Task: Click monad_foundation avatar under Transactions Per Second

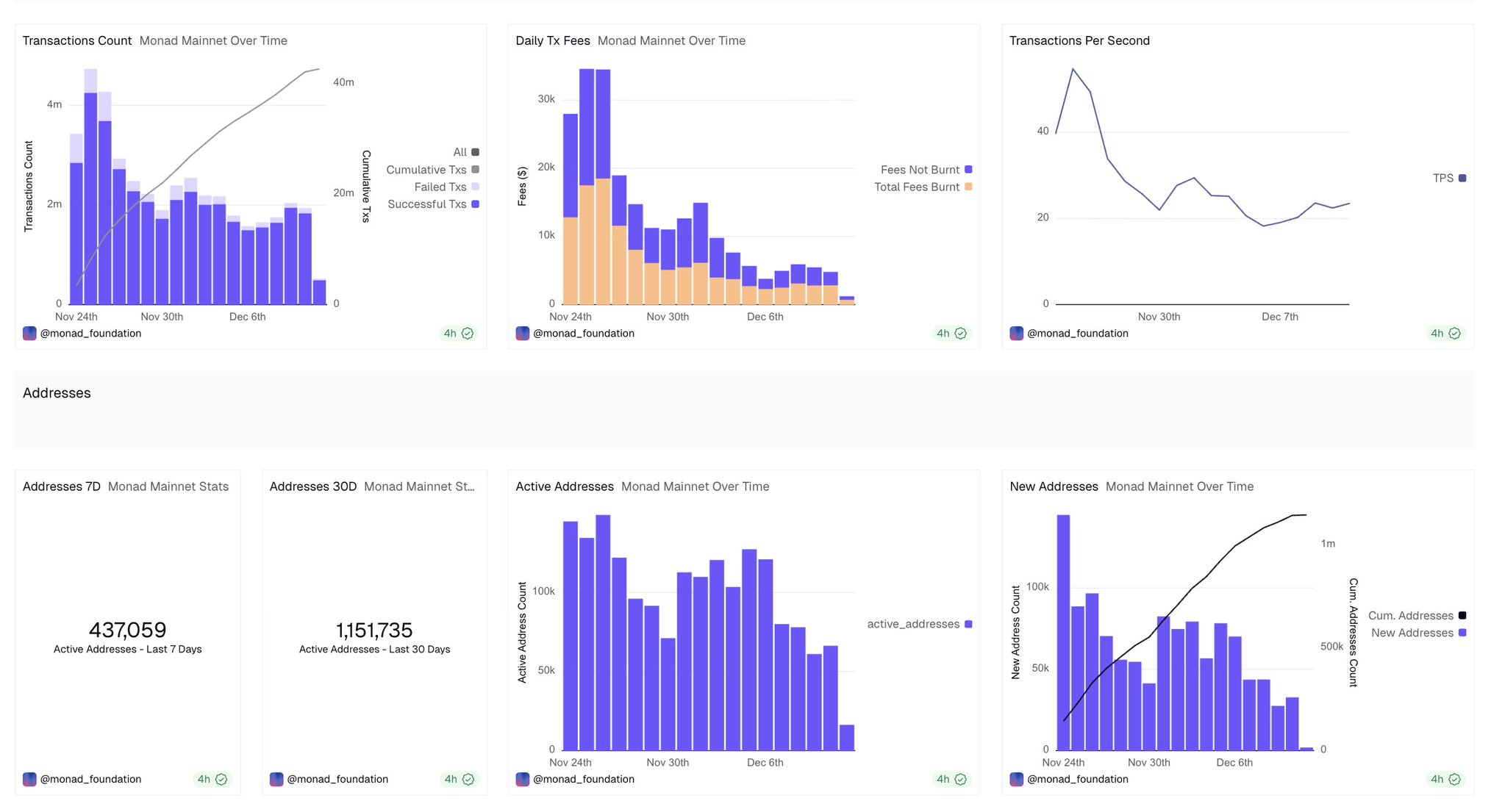Action: [x=1016, y=333]
